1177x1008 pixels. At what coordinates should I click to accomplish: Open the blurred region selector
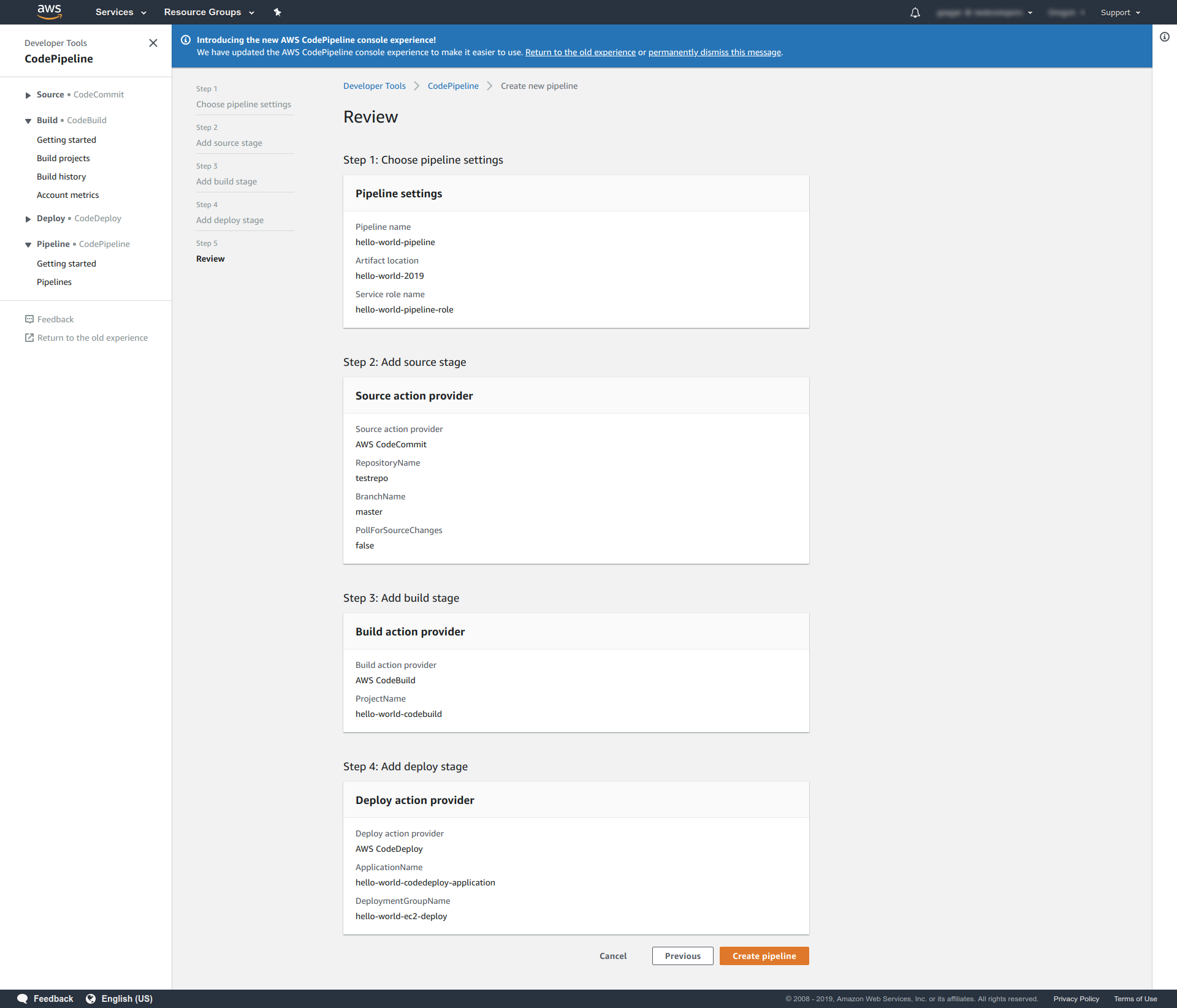1067,12
